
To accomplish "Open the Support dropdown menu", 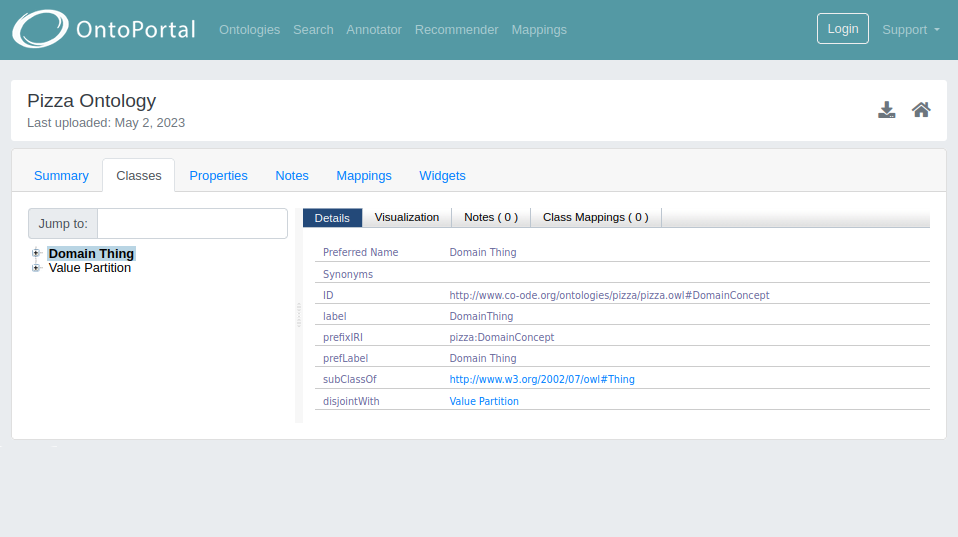I will point(910,29).
